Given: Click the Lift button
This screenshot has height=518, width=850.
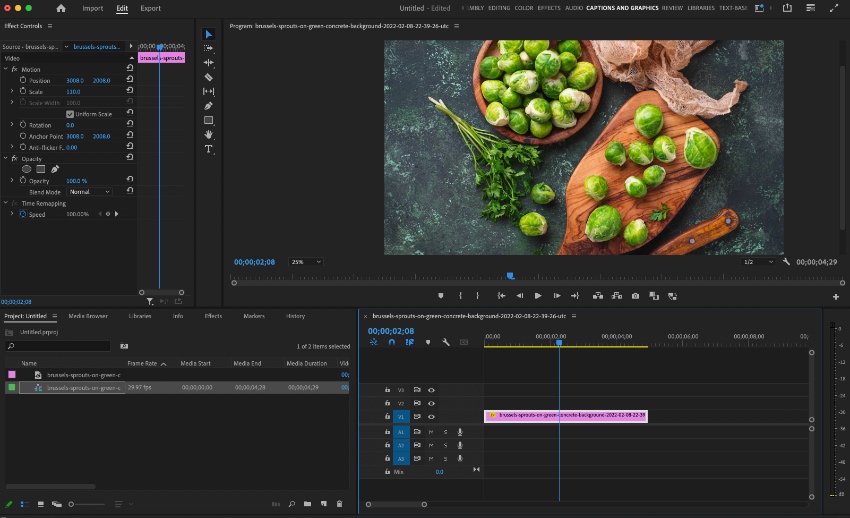Looking at the screenshot, I should tap(598, 296).
